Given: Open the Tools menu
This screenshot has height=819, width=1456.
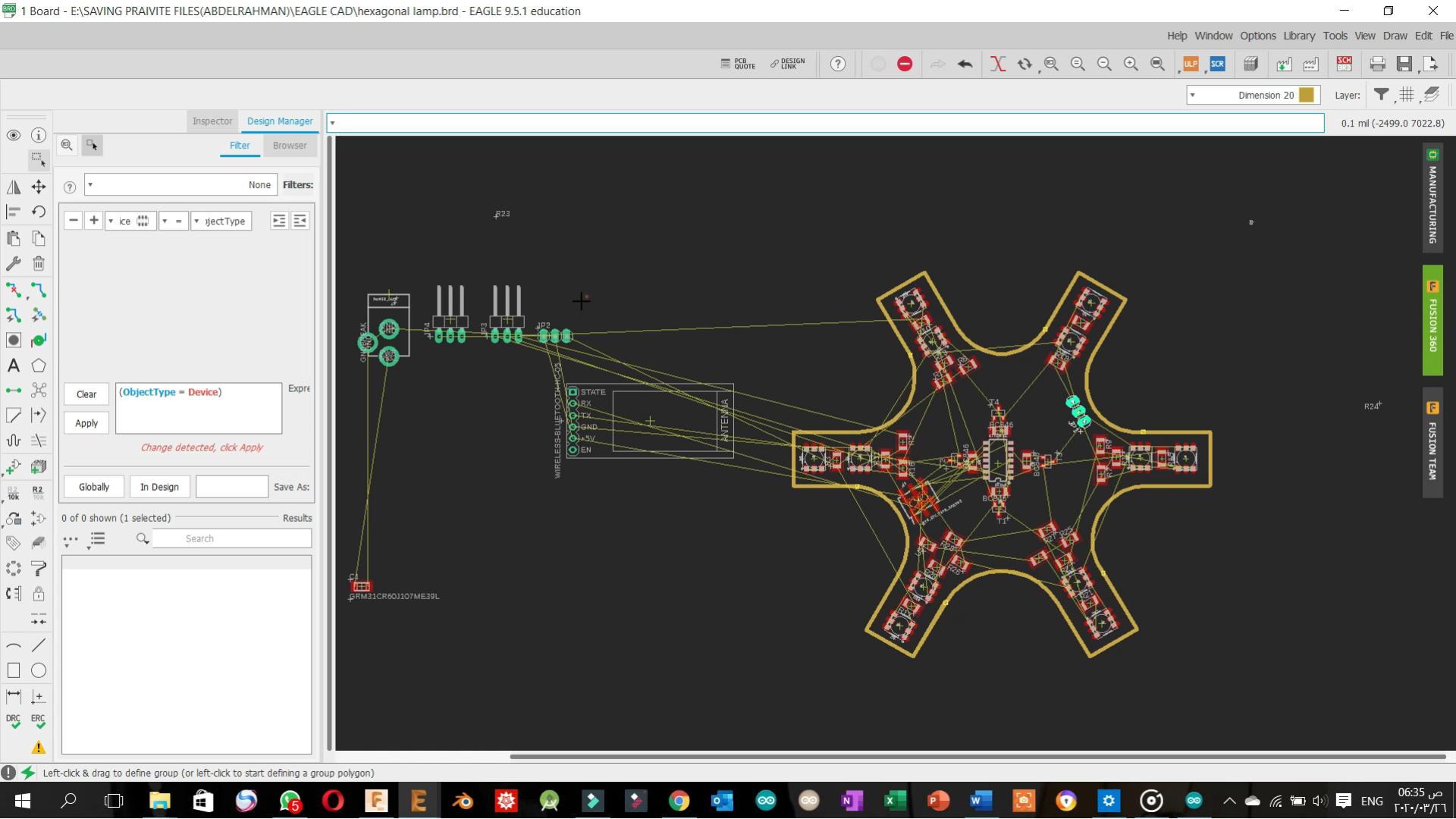Looking at the screenshot, I should tap(1335, 36).
